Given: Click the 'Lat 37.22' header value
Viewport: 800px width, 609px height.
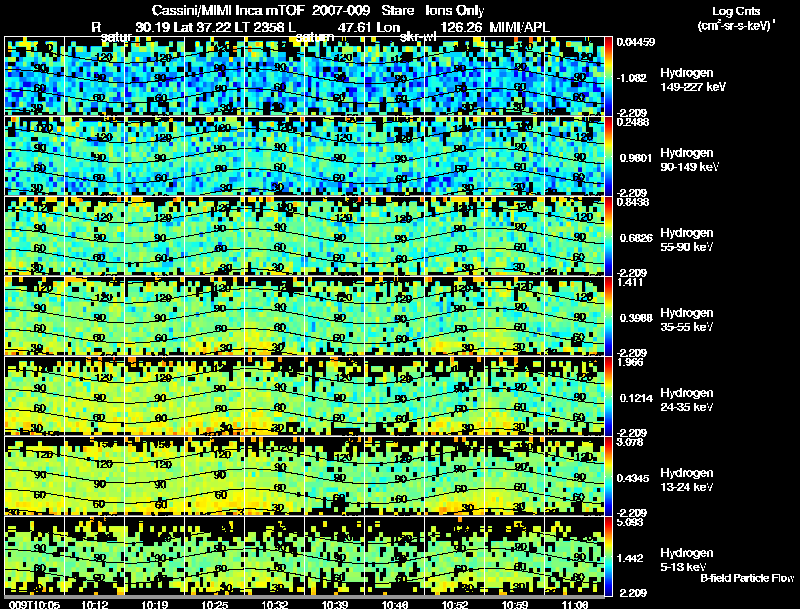Looking at the screenshot, I should pyautogui.click(x=204, y=27).
